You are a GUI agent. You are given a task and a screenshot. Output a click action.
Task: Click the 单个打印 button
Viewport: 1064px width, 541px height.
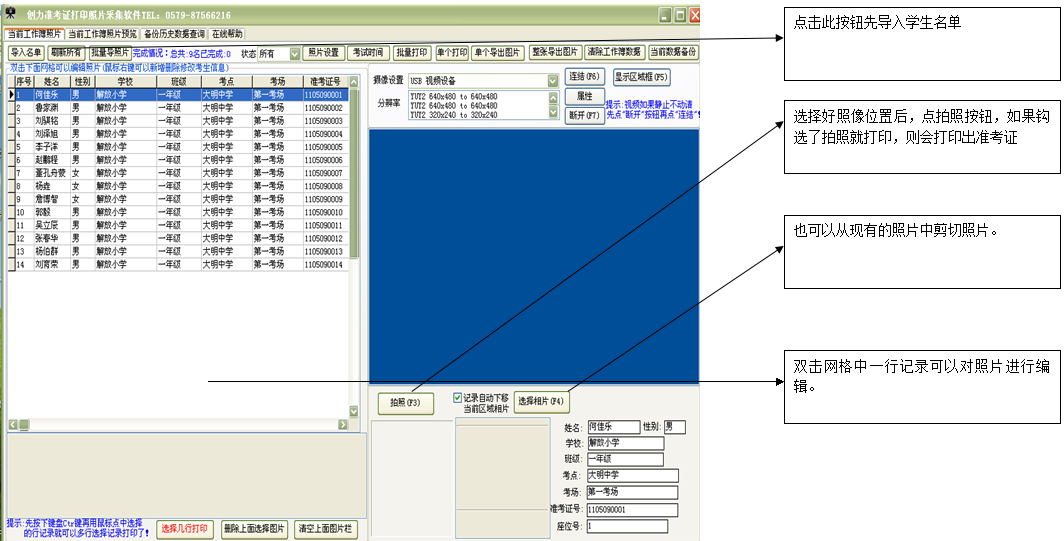click(453, 52)
